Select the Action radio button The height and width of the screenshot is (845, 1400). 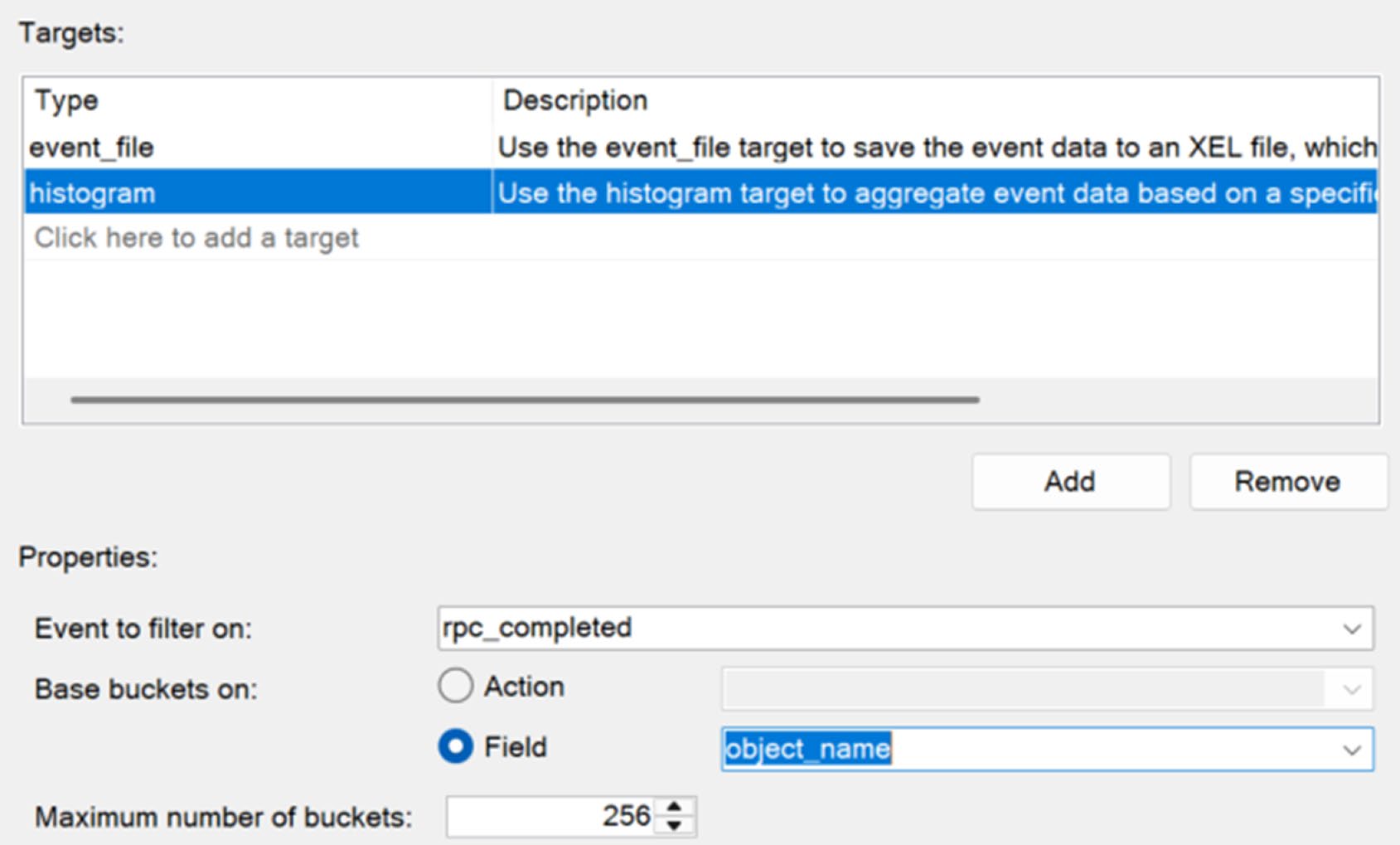[x=455, y=686]
